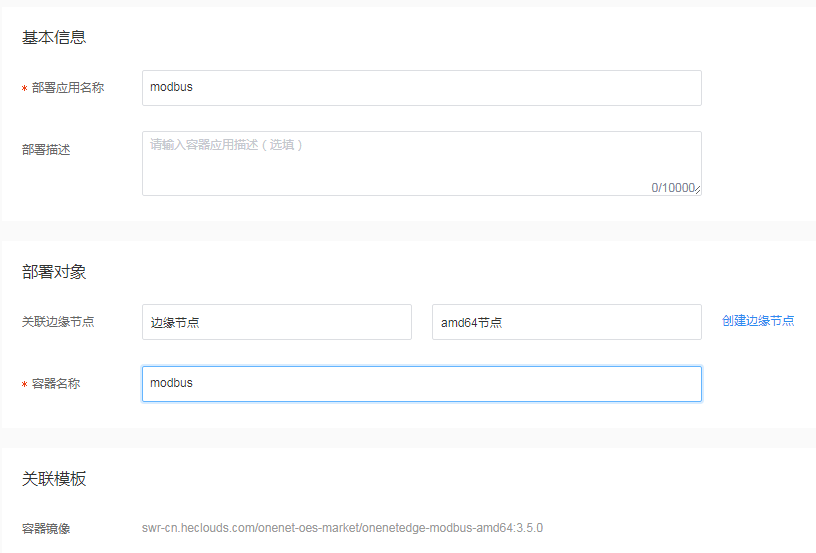
Task: Open the 边缘节点 node type selector
Action: (x=277, y=322)
